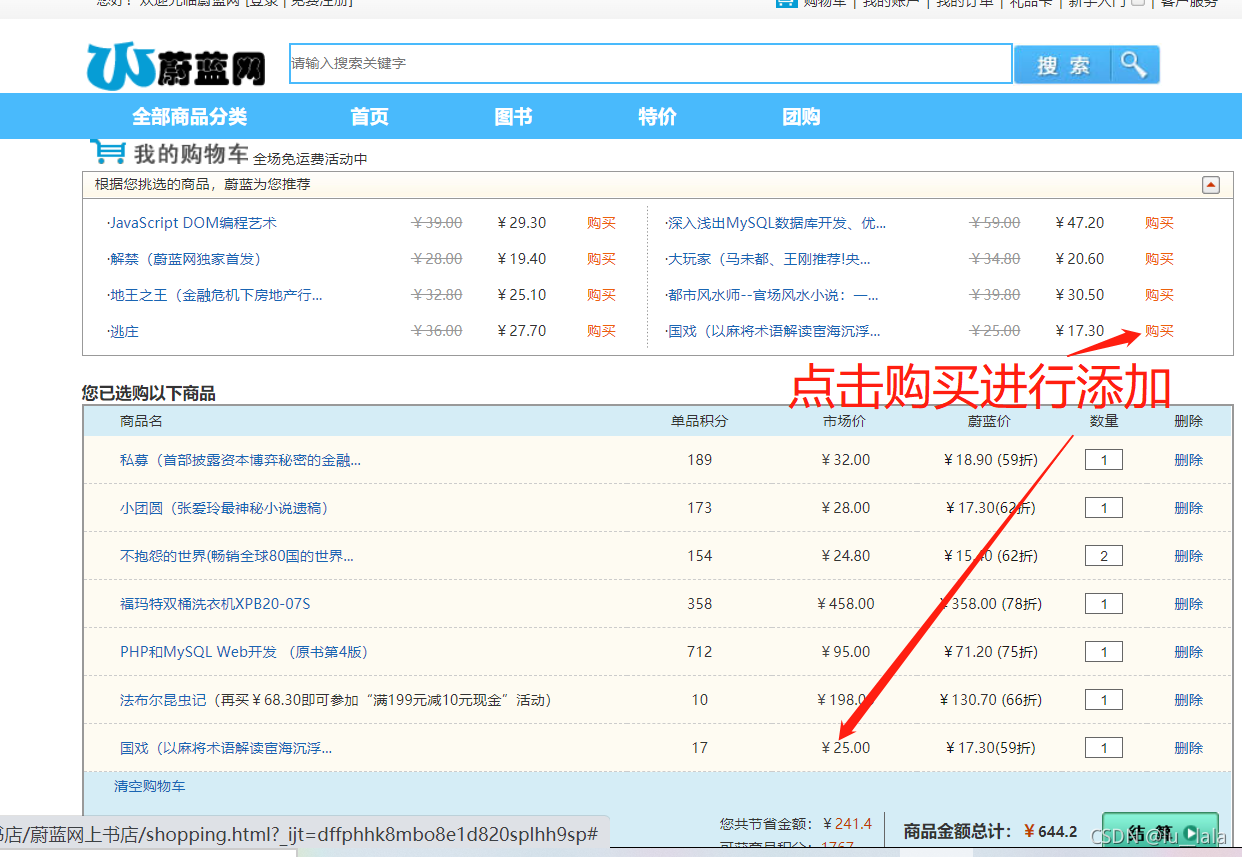Click the 蔚蓝网 logo
This screenshot has height=857, width=1242.
pos(176,65)
